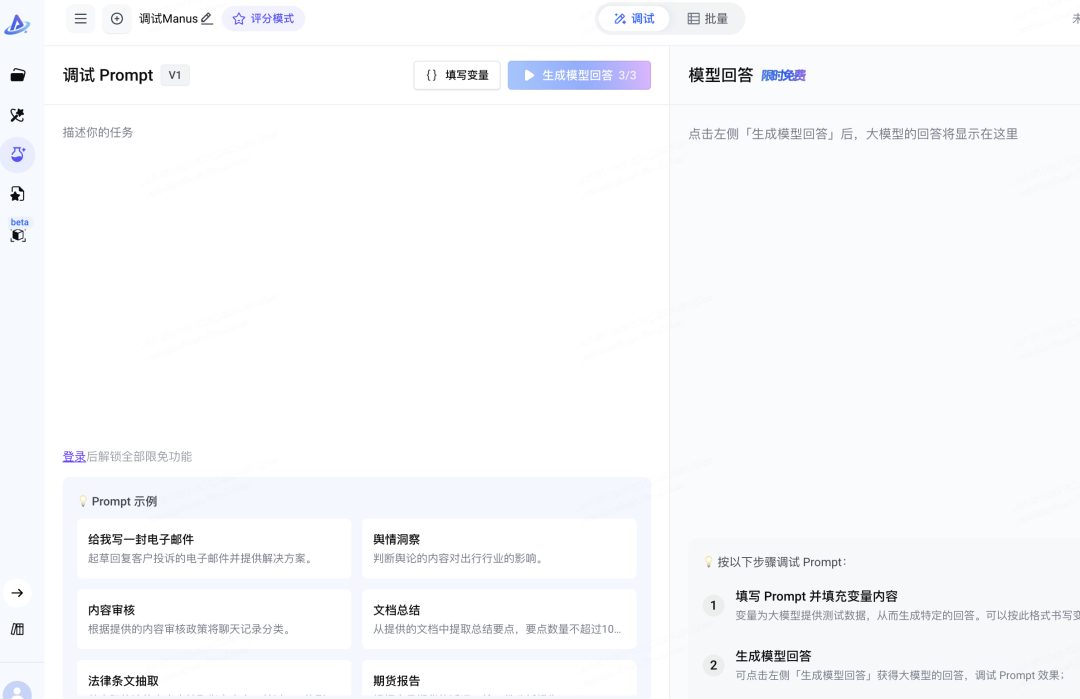1080x699 pixels.
Task: Open the magic wand optimize tool in the sidebar
Action: (x=18, y=115)
